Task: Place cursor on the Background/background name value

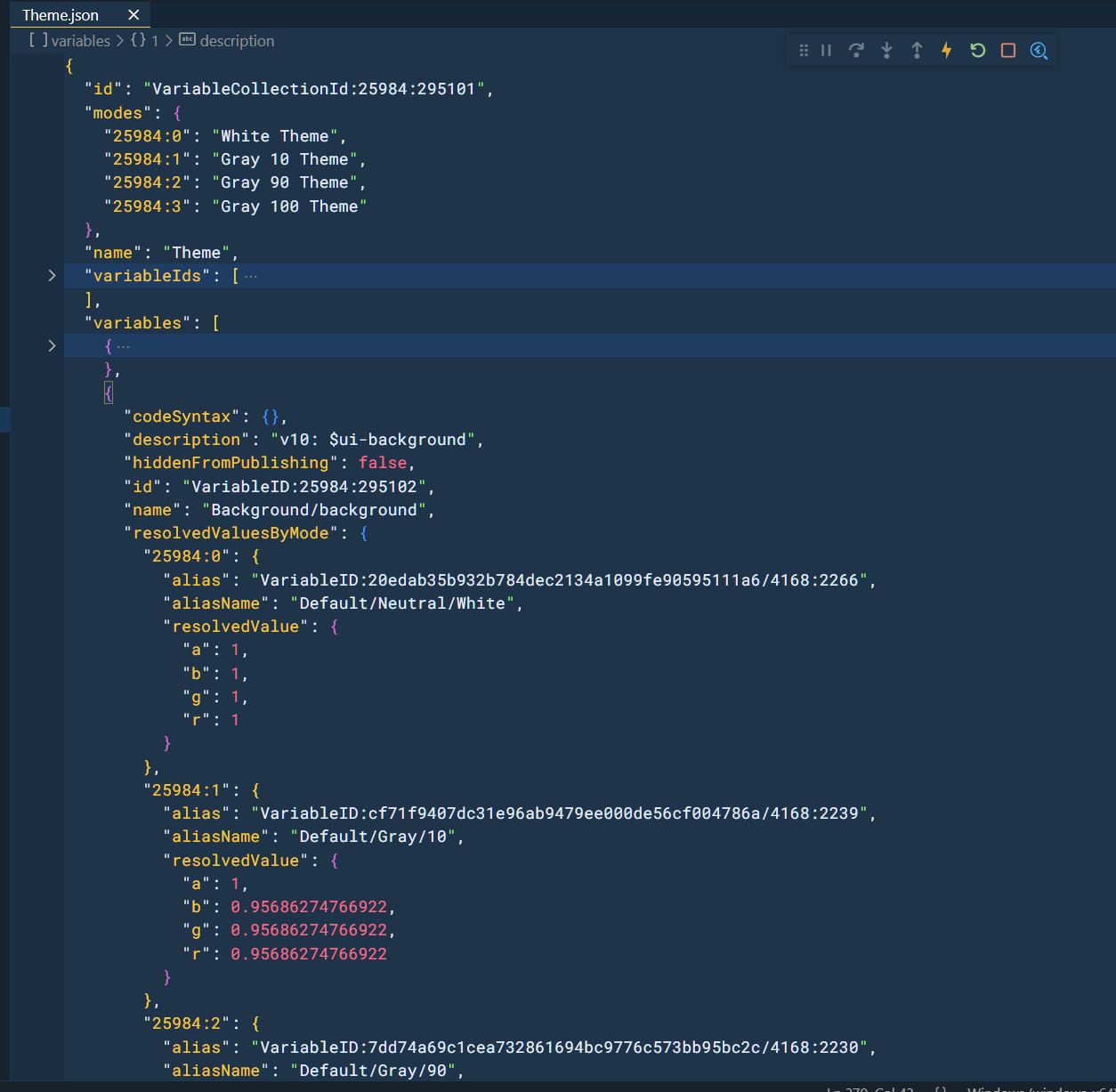Action: pyautogui.click(x=316, y=509)
